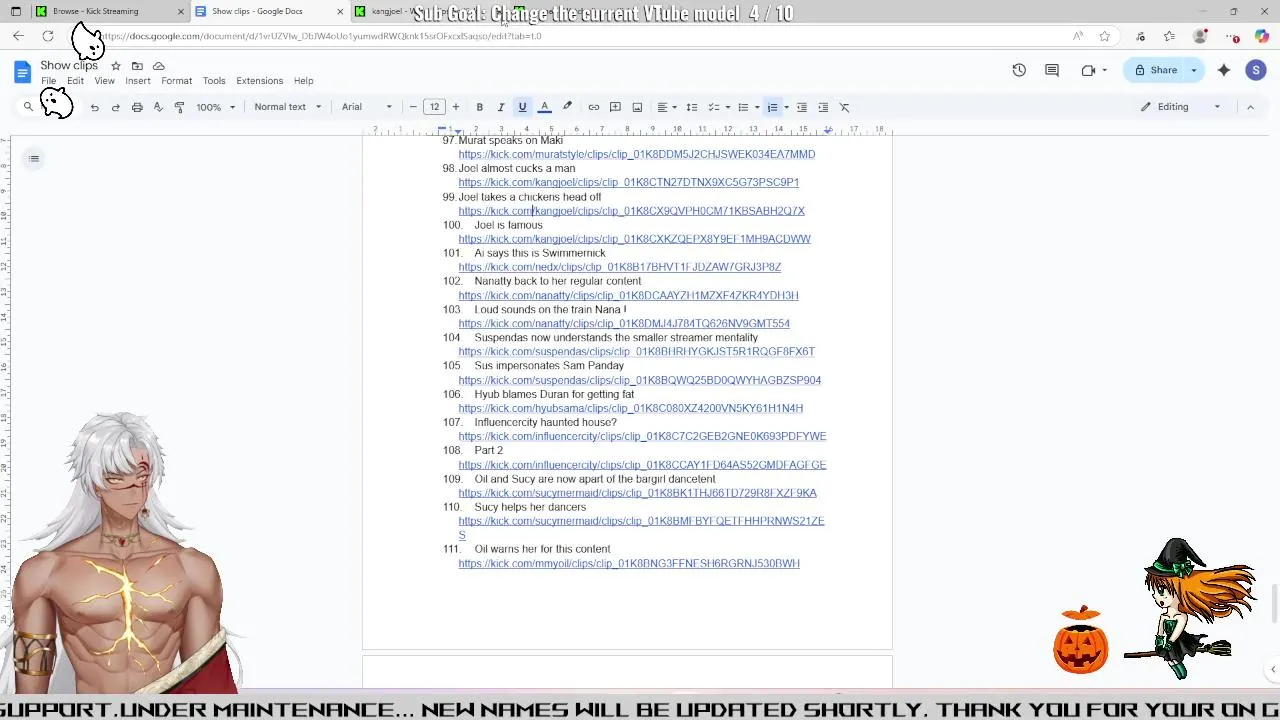1280x720 pixels.
Task: Expand the checklist style menu arrow
Action: click(727, 107)
